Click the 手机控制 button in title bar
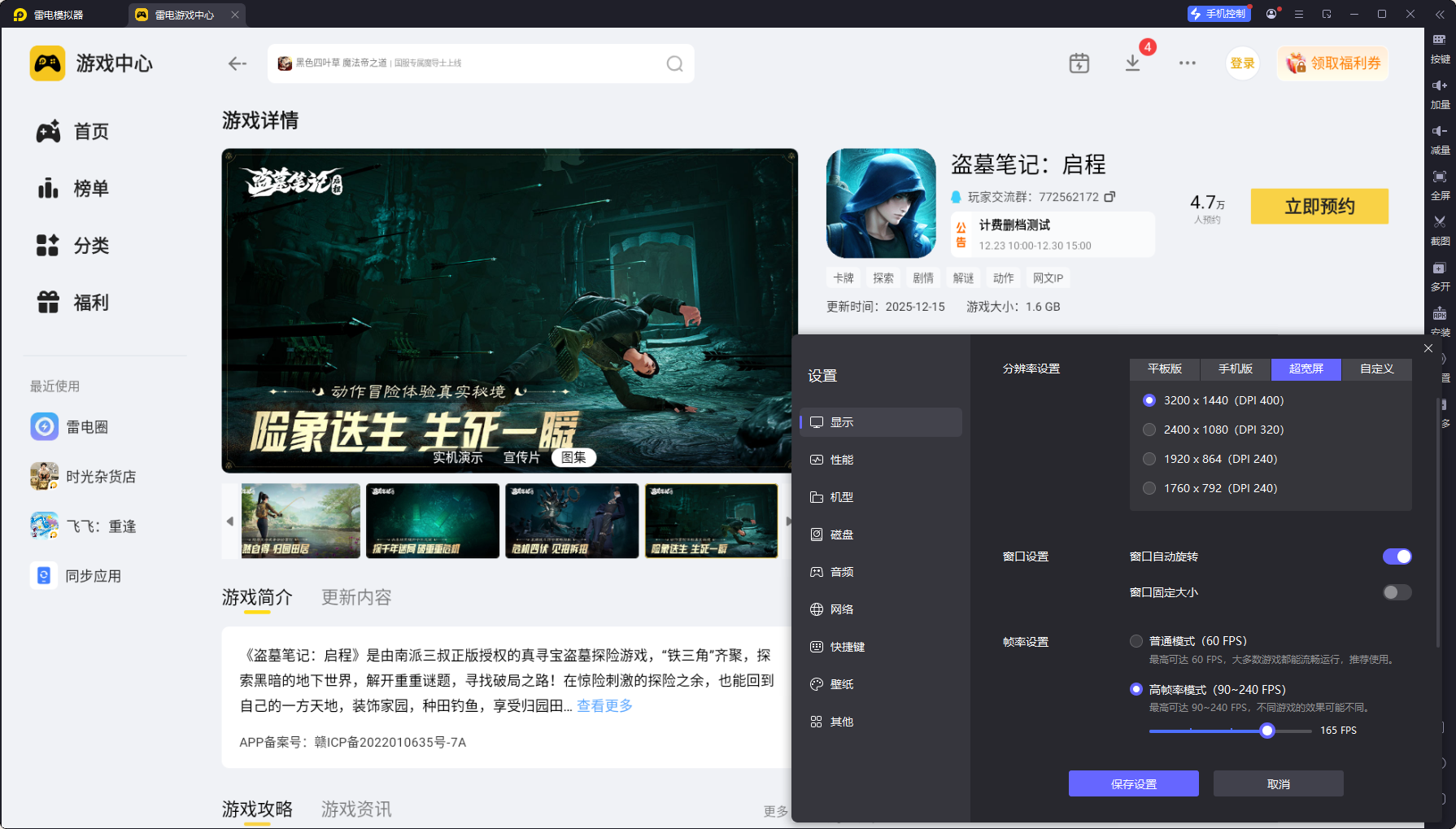 [x=1218, y=14]
